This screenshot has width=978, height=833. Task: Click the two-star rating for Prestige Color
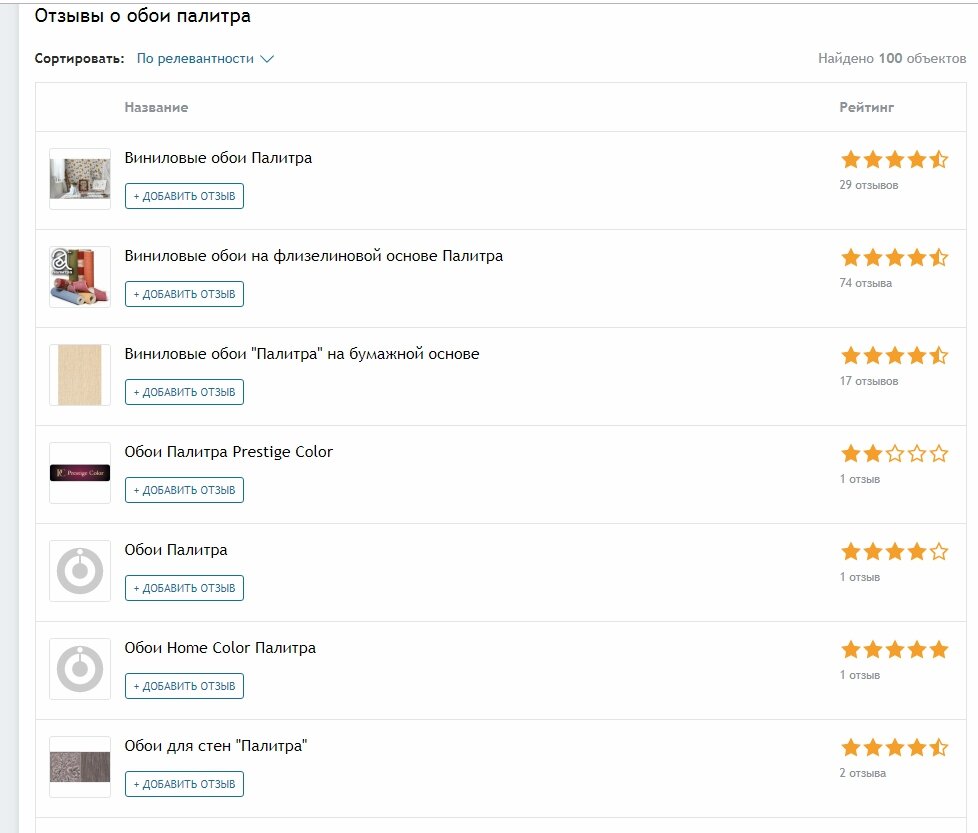pyautogui.click(x=894, y=453)
